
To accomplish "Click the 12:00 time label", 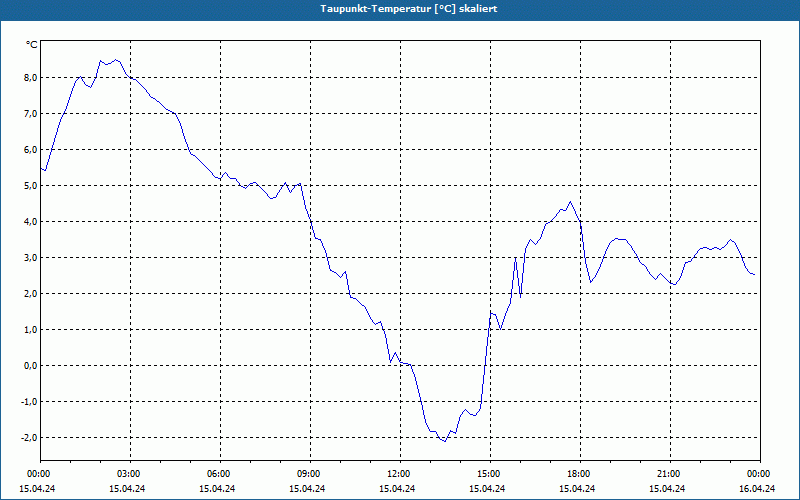I will [x=401, y=474].
